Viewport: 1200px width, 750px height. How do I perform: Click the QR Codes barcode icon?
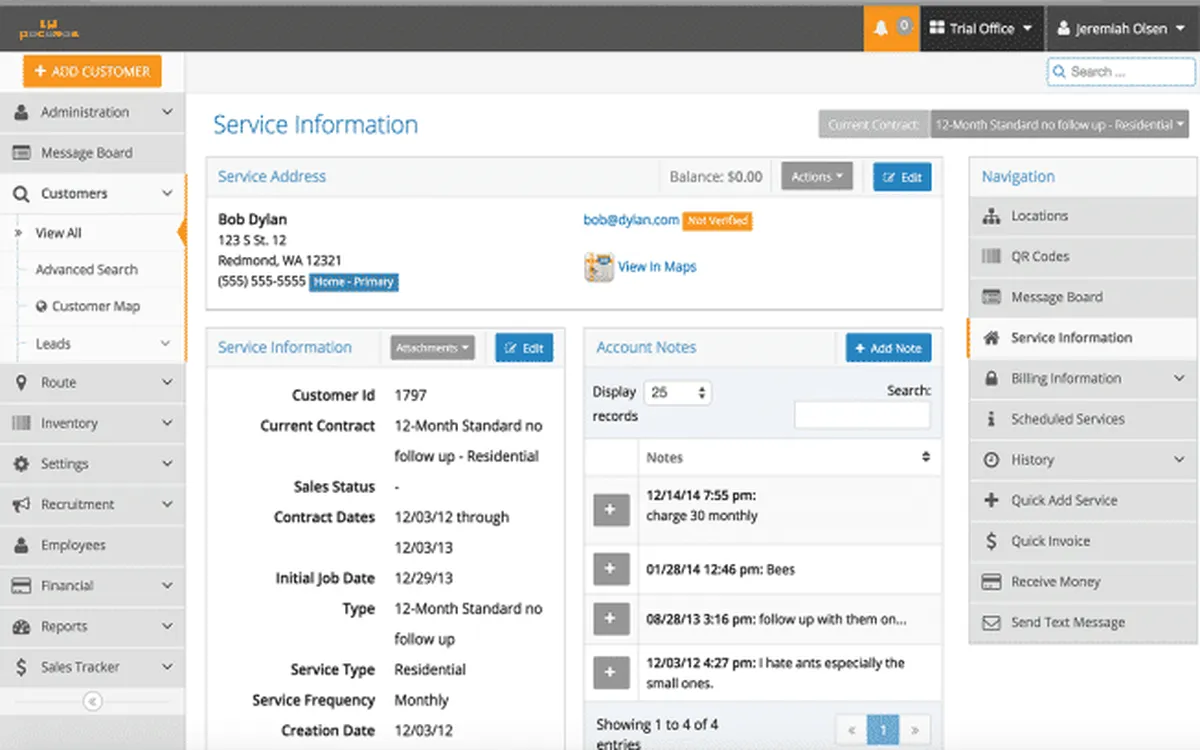(x=991, y=257)
